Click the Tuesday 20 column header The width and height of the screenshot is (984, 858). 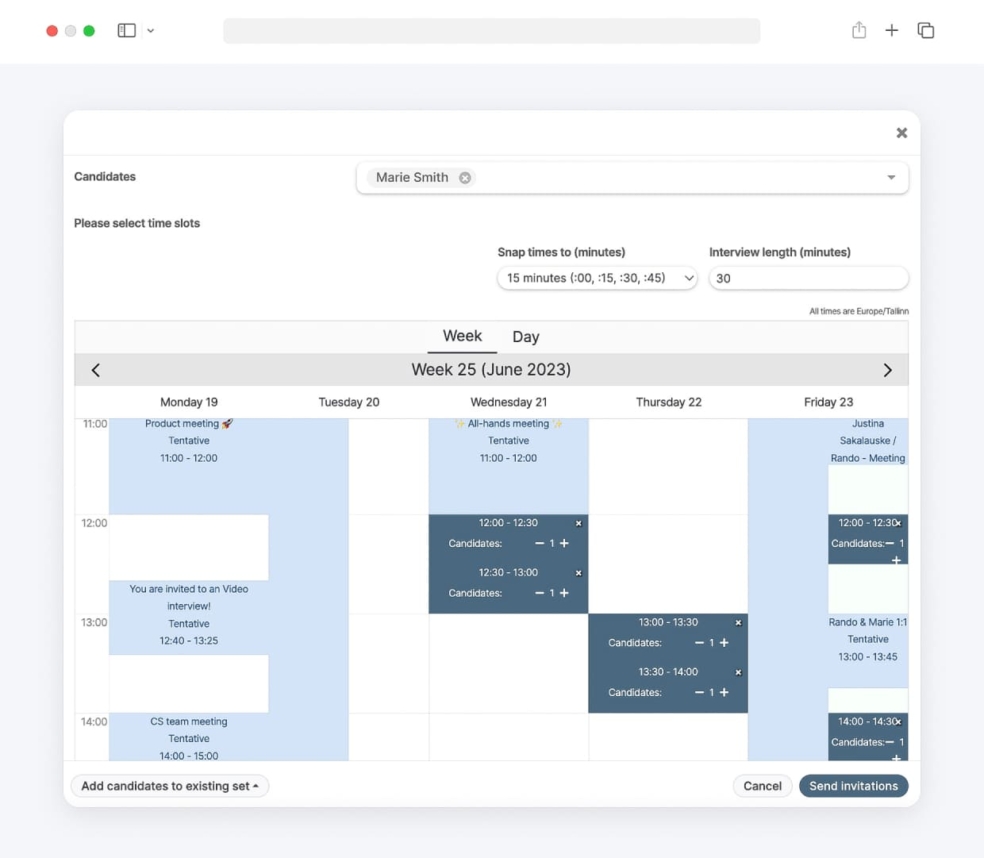(349, 402)
